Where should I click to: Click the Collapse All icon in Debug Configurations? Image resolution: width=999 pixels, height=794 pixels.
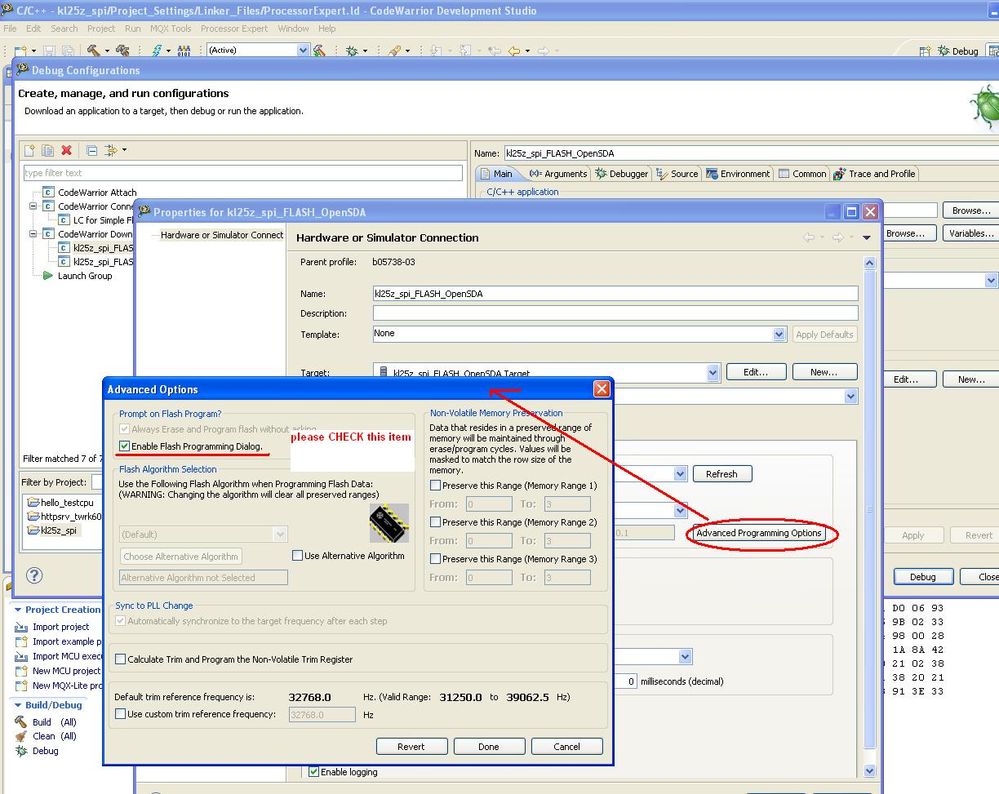click(x=92, y=150)
